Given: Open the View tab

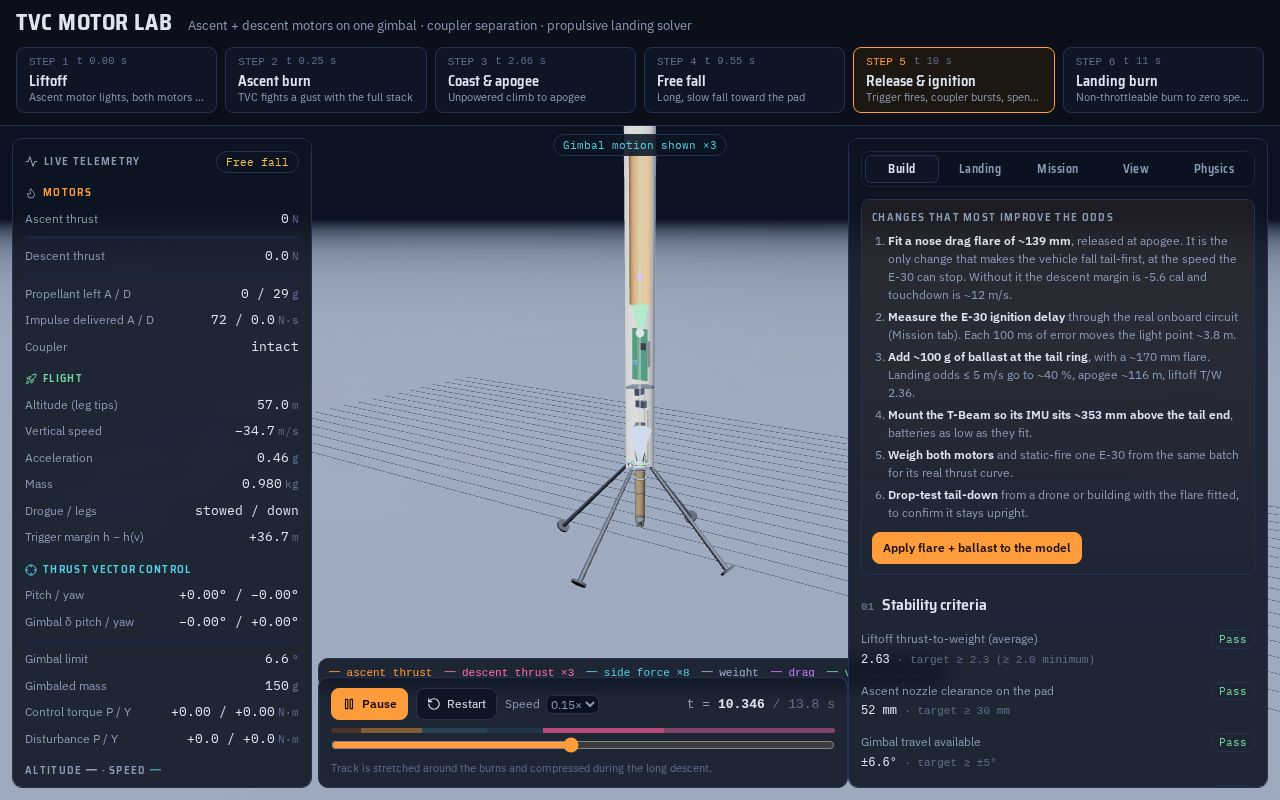Looking at the screenshot, I should (x=1135, y=168).
